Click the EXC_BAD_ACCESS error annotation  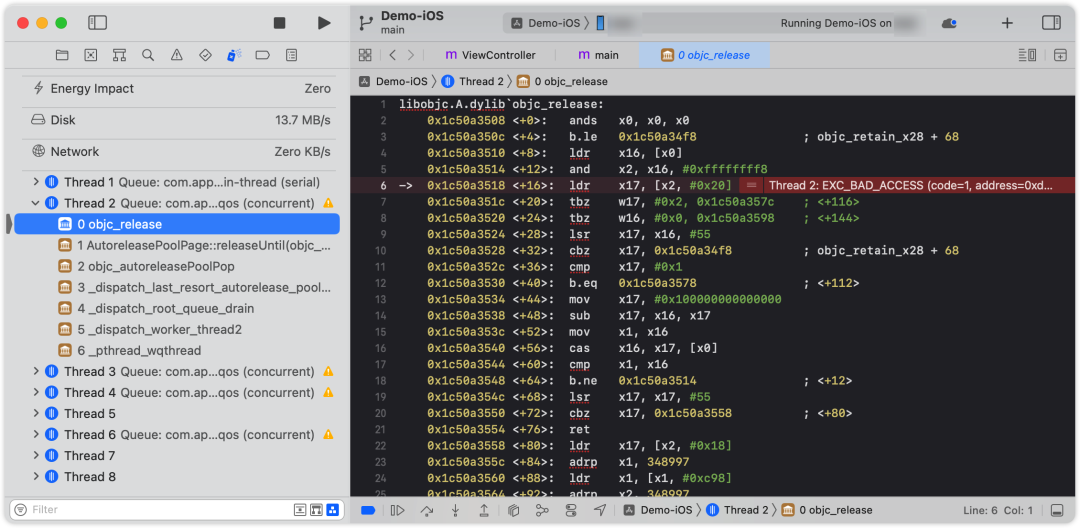(910, 186)
